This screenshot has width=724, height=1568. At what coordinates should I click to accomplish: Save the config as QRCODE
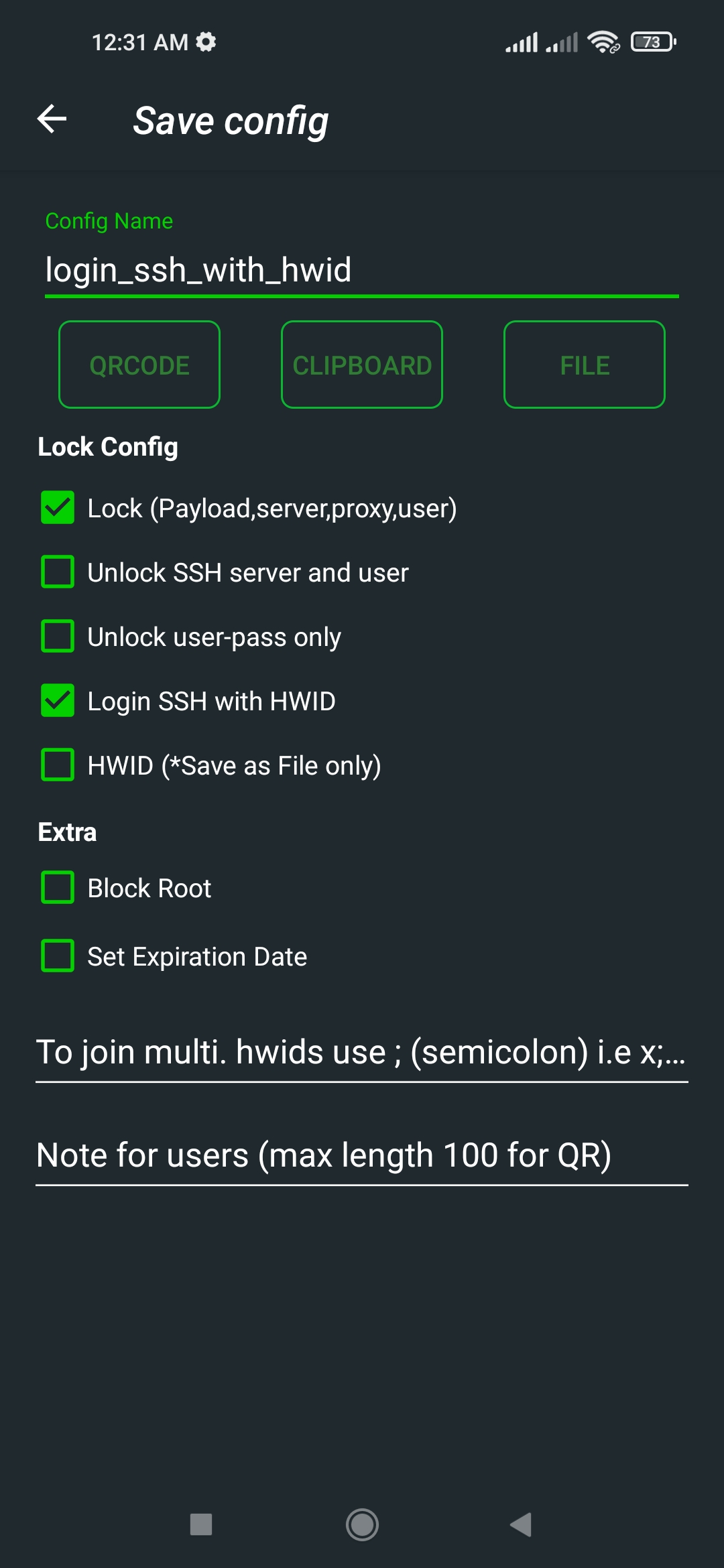tap(139, 365)
